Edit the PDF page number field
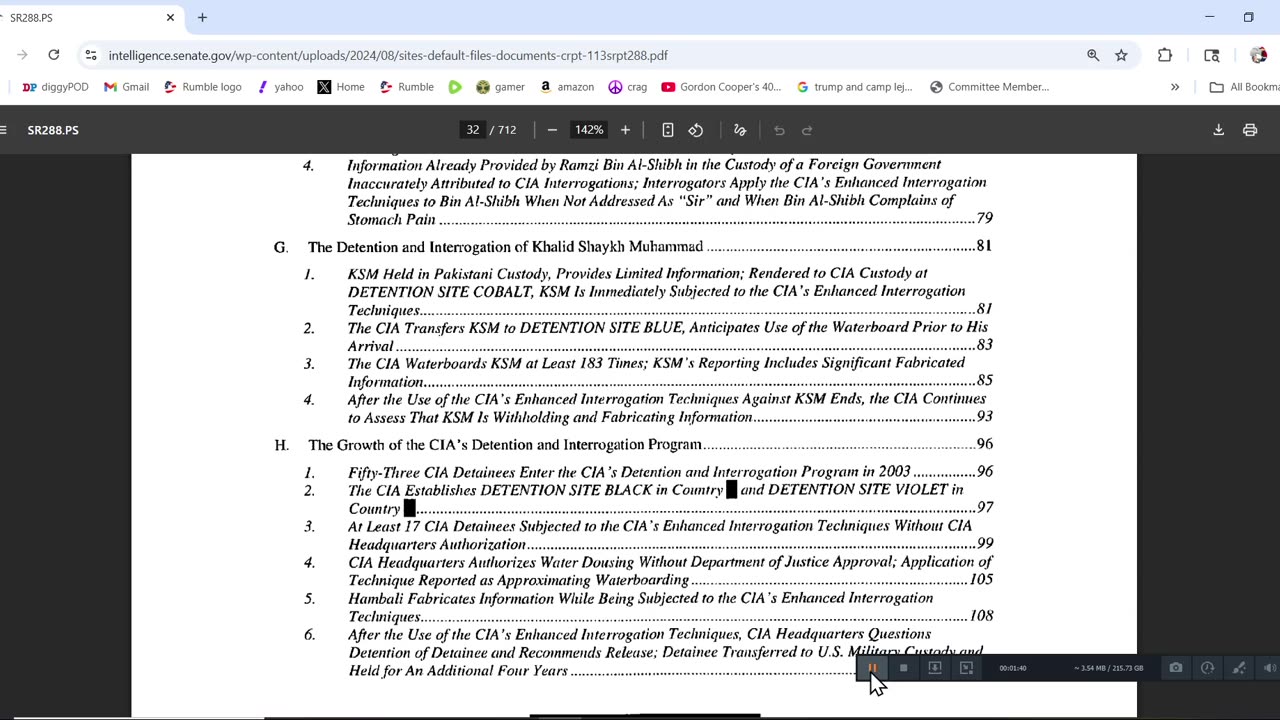 (473, 130)
